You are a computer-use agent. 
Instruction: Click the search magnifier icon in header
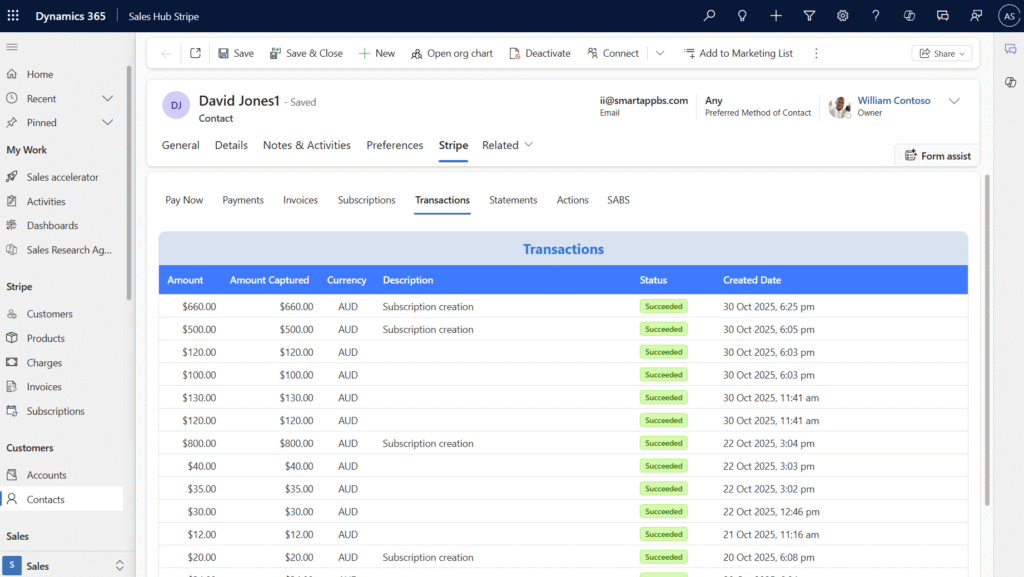tap(710, 16)
